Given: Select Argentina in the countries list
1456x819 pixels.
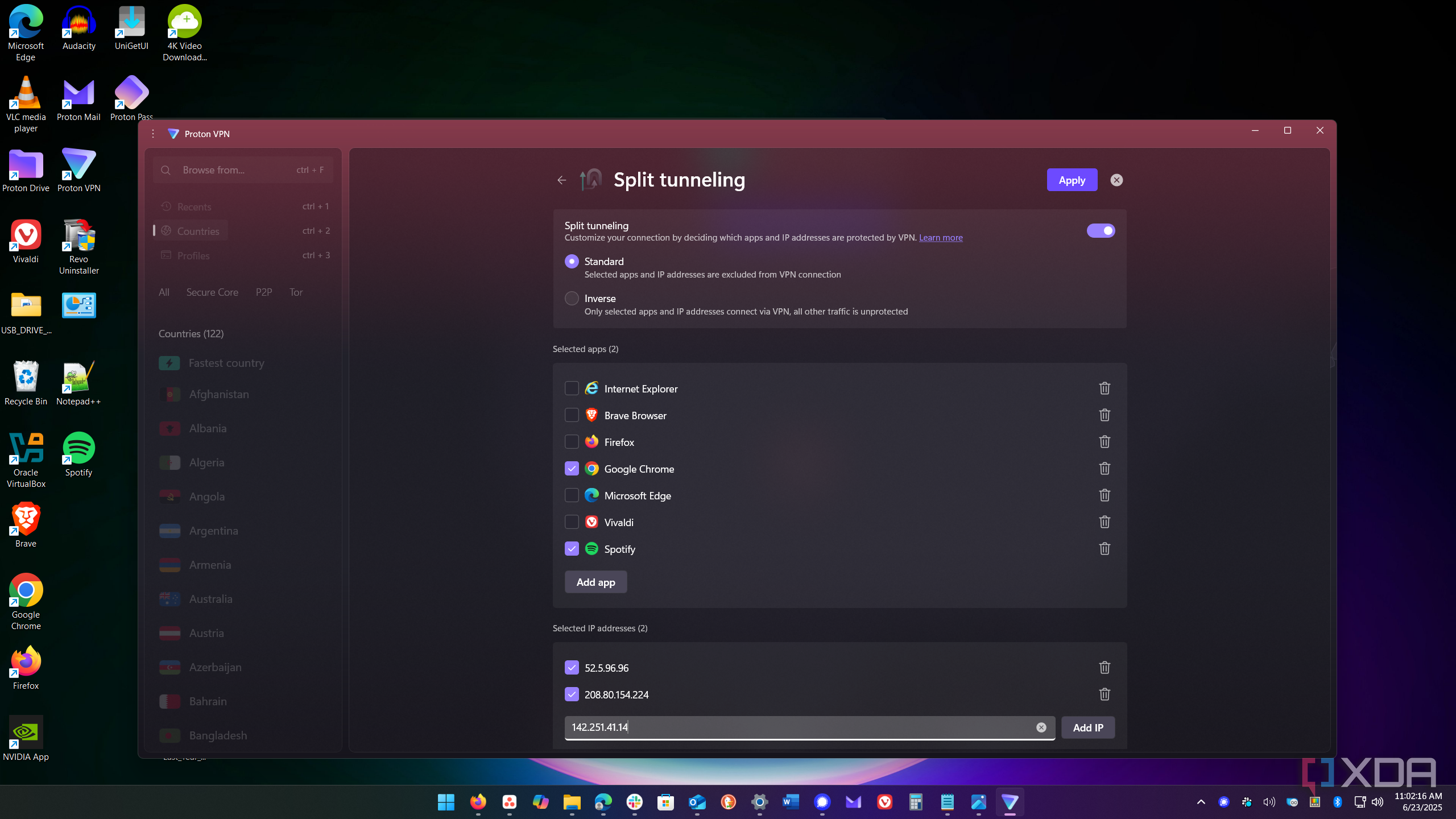Looking at the screenshot, I should tap(243, 531).
